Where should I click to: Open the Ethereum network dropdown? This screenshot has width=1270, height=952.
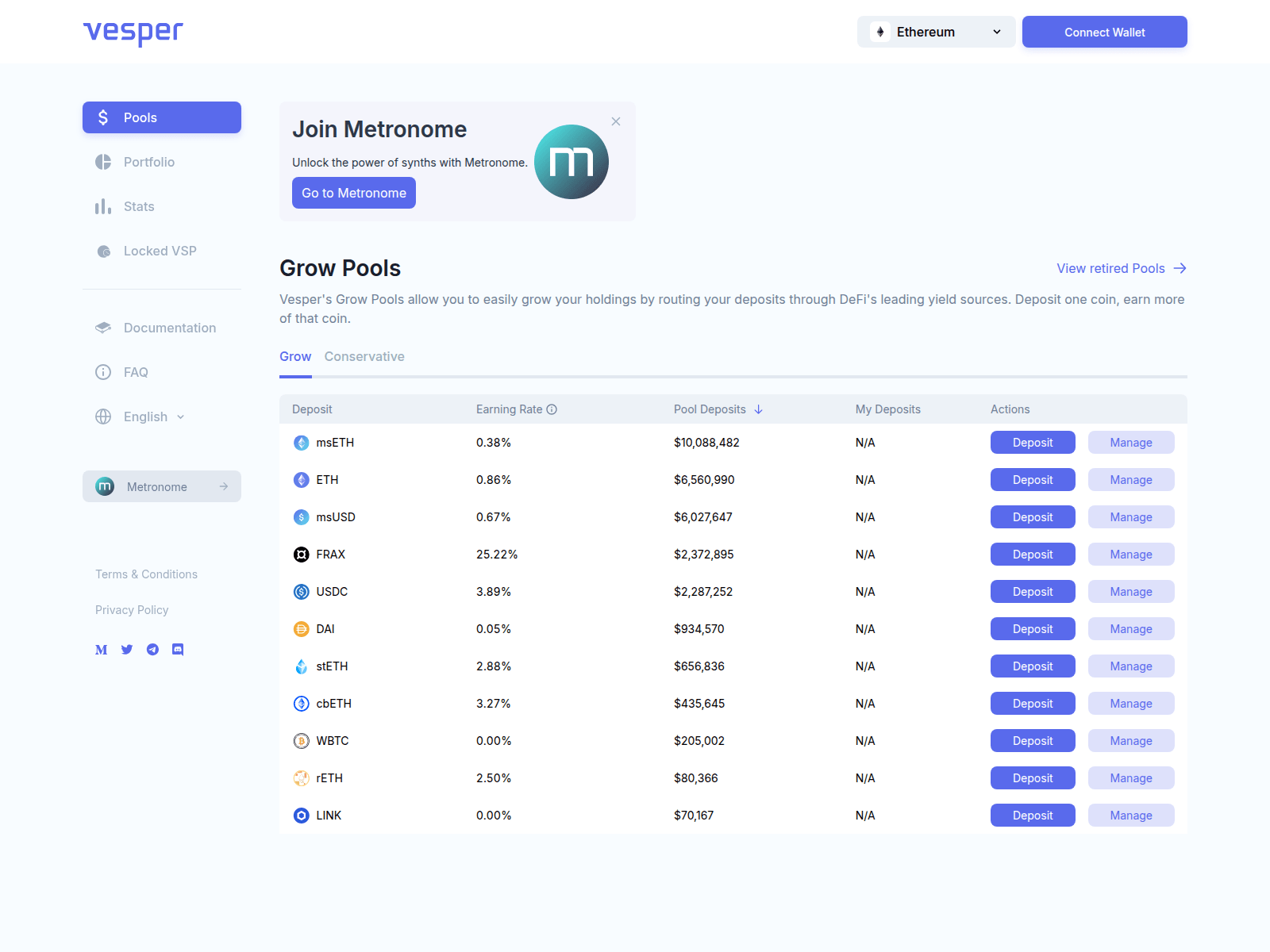936,32
